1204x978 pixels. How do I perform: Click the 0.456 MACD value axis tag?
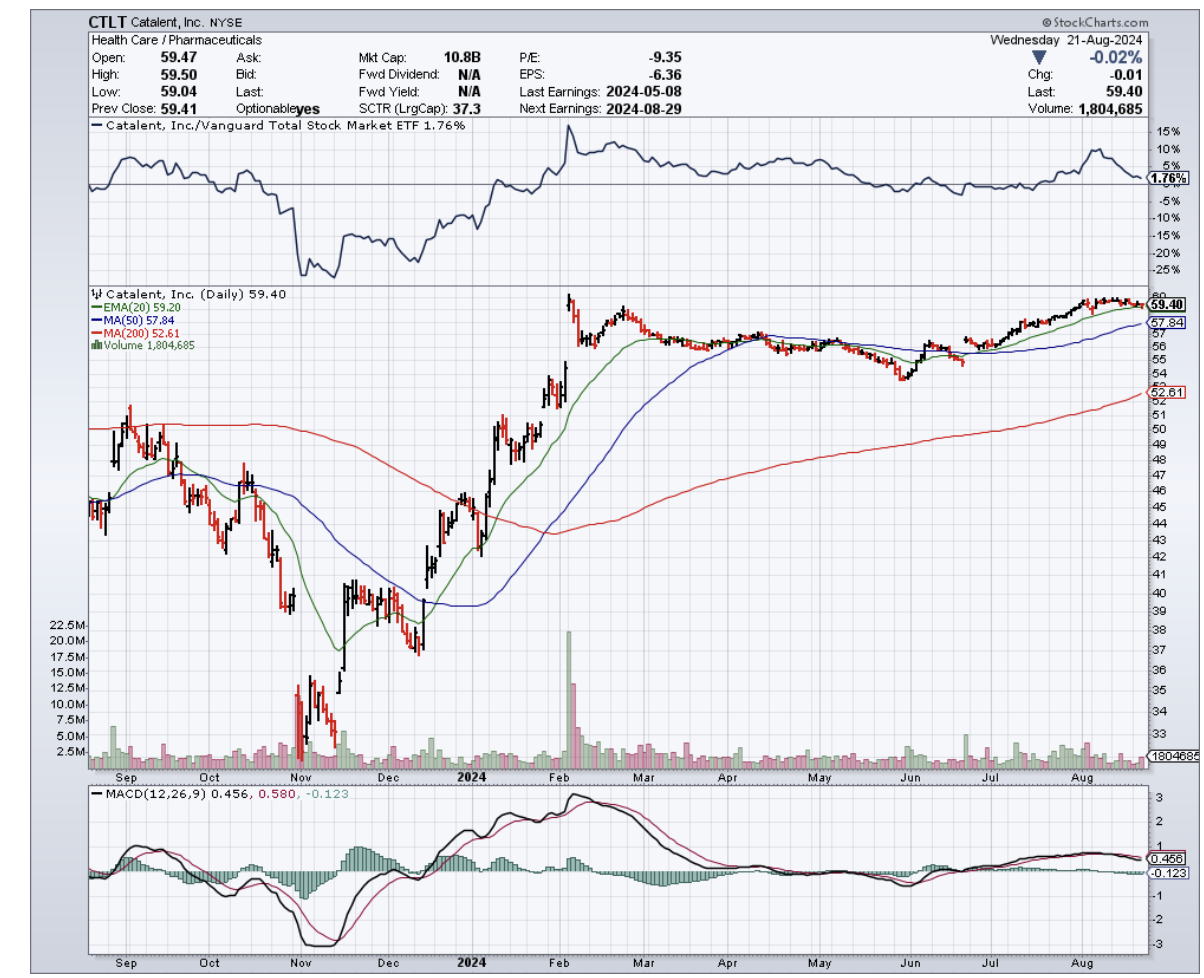coord(1167,858)
